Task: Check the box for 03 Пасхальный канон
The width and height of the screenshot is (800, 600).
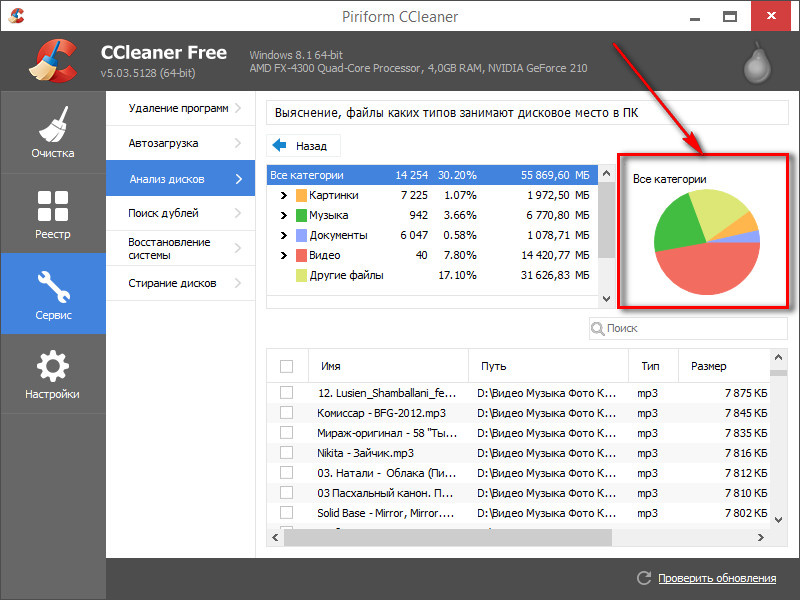Action: point(287,492)
